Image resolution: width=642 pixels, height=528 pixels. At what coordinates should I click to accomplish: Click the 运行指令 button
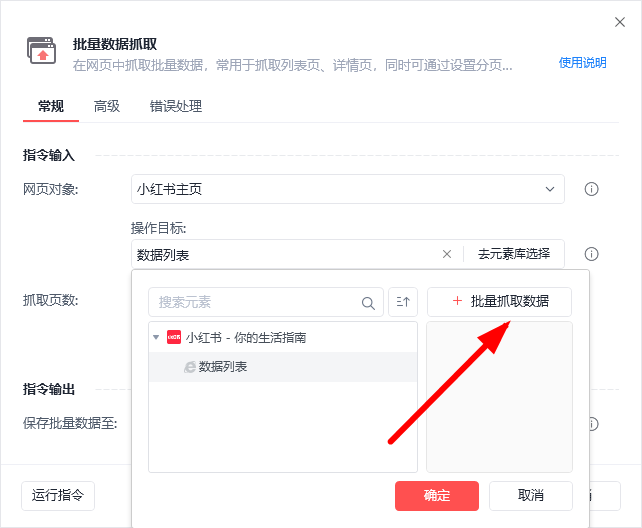click(x=58, y=496)
